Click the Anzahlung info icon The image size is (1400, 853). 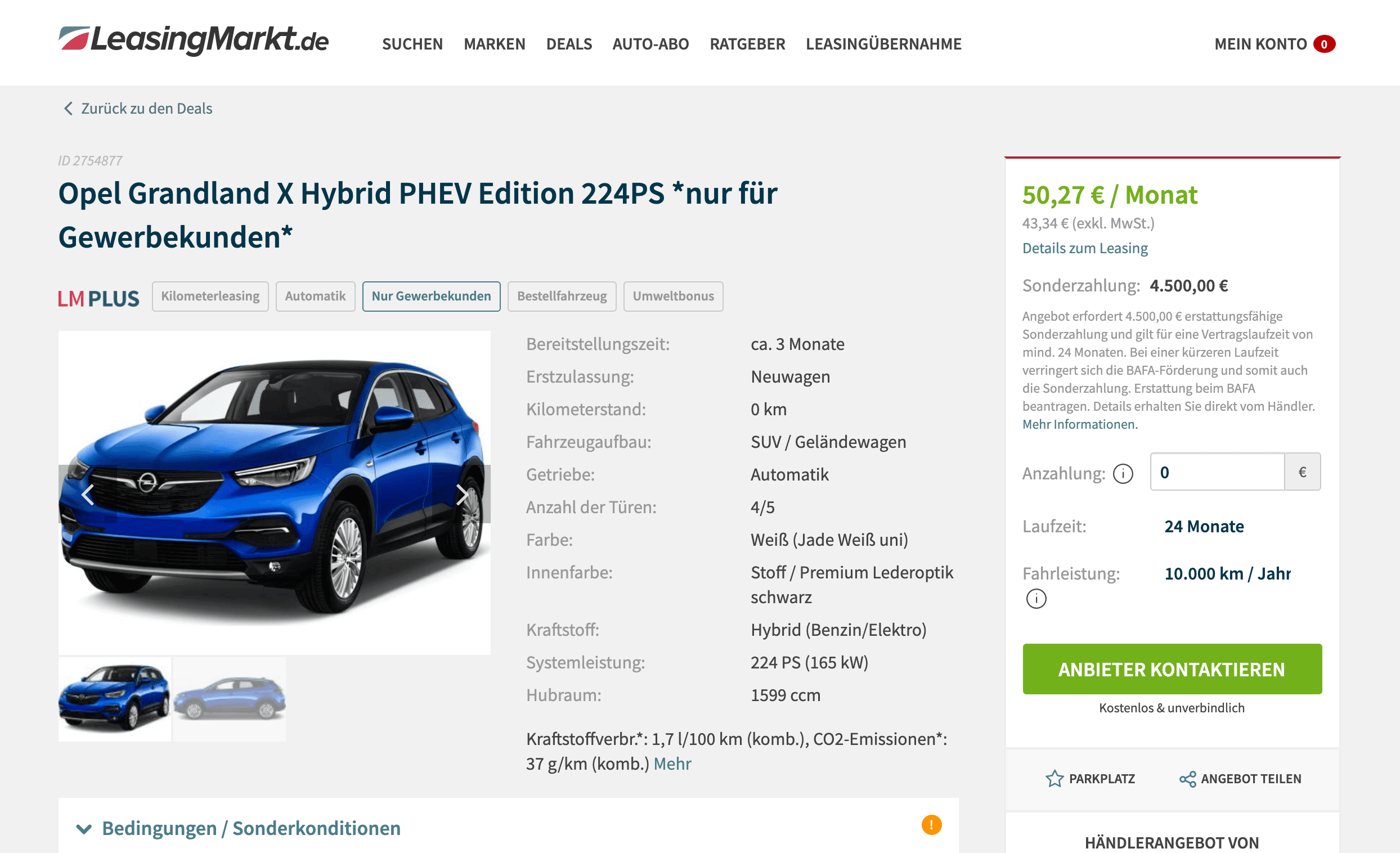[1123, 473]
